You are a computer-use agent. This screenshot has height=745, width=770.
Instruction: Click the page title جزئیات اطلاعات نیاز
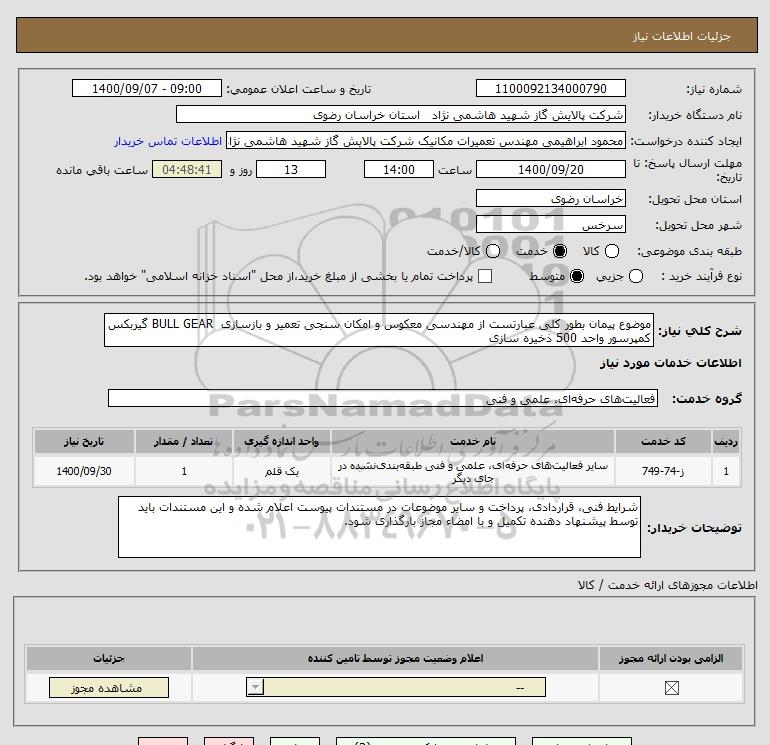click(682, 36)
